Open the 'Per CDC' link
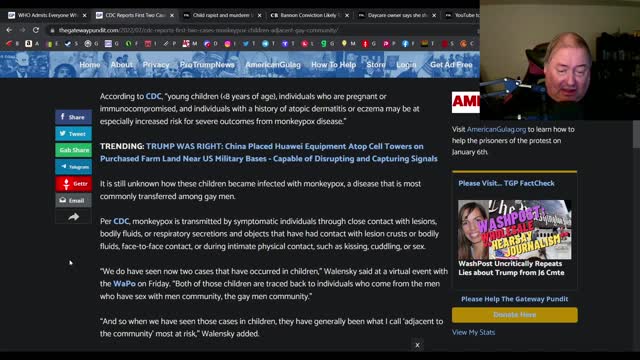The image size is (640, 360). point(121,221)
